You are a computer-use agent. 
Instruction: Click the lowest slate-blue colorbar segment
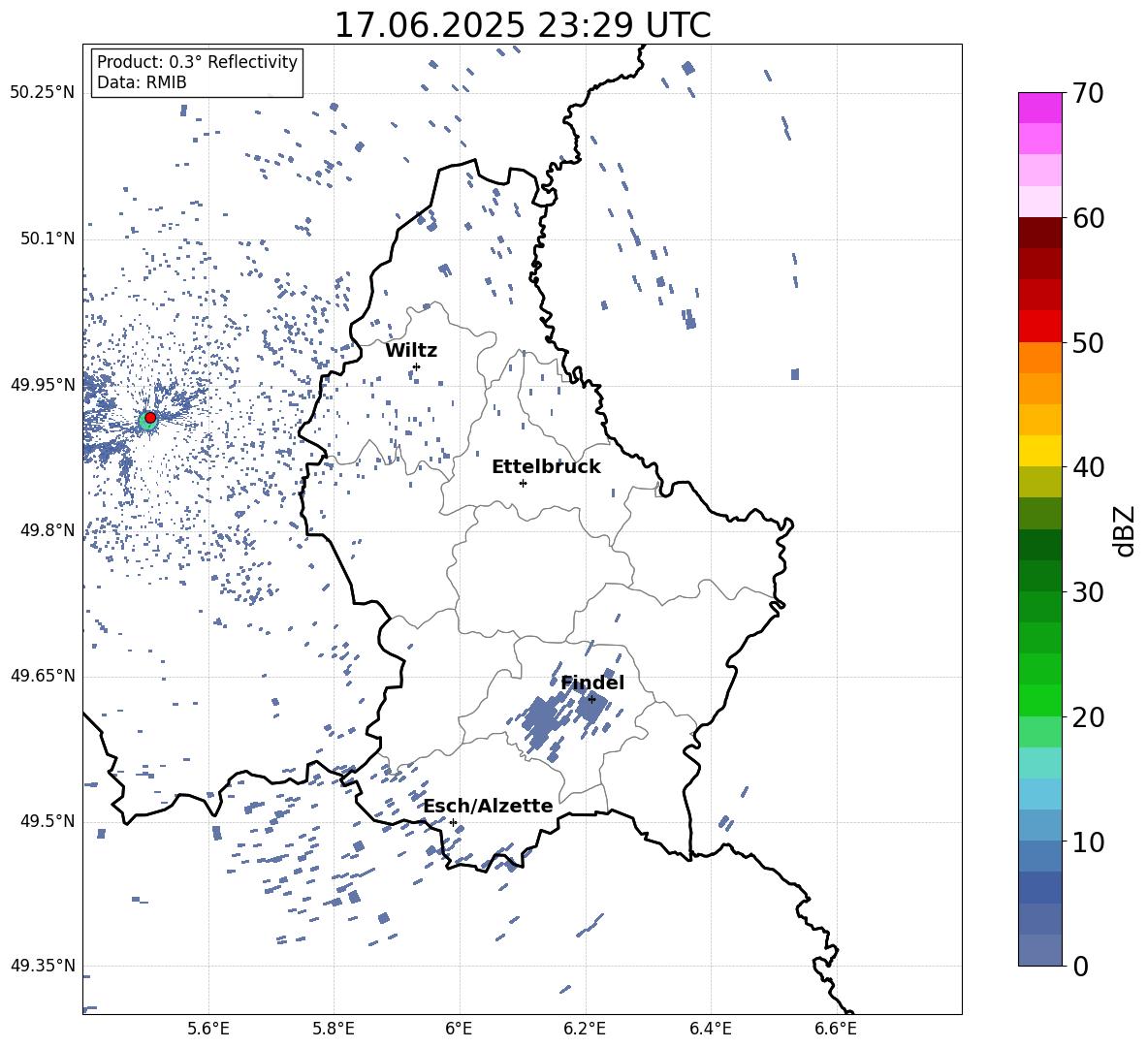click(x=1040, y=950)
